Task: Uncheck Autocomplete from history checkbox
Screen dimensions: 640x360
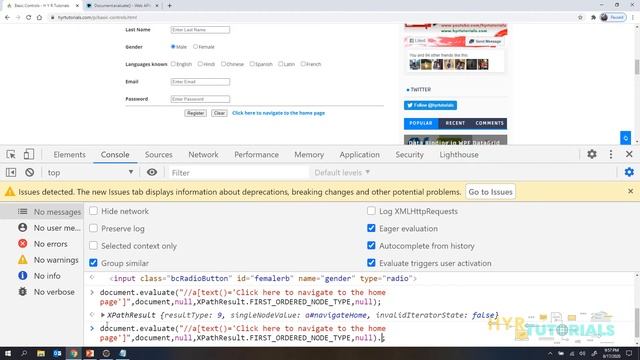Action: pyautogui.click(x=371, y=245)
